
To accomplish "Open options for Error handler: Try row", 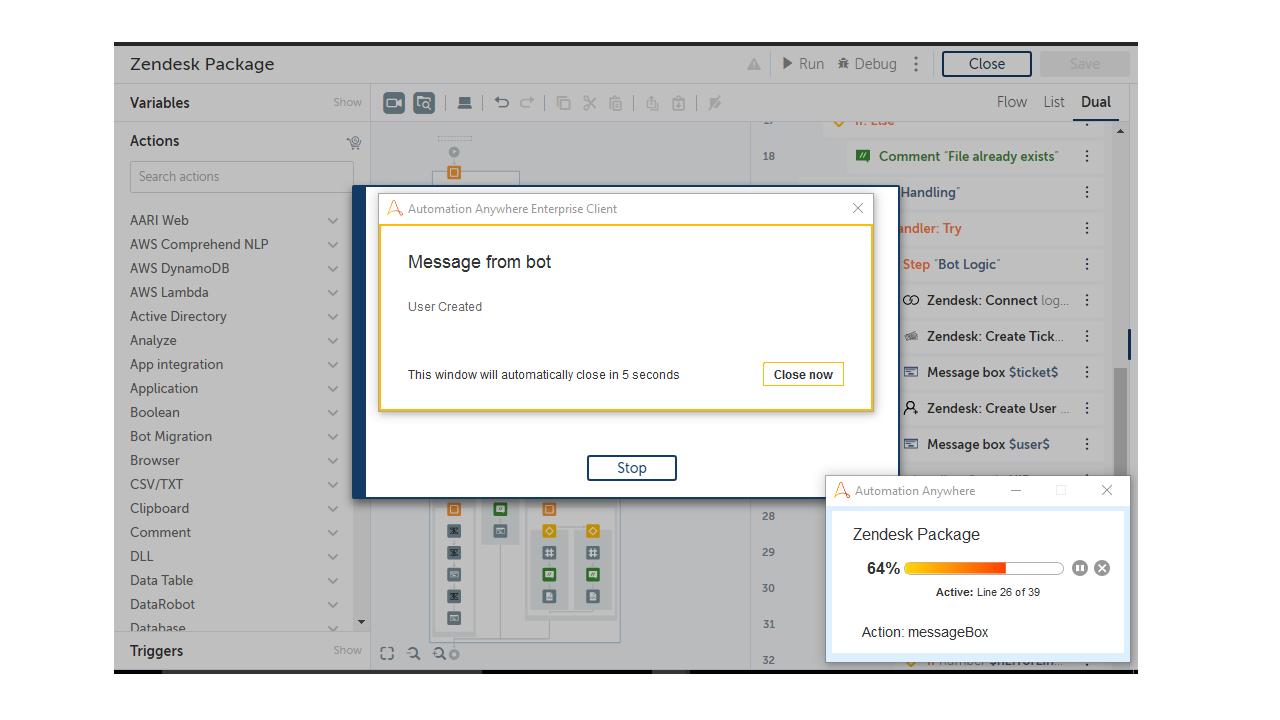I will coord(1087,228).
